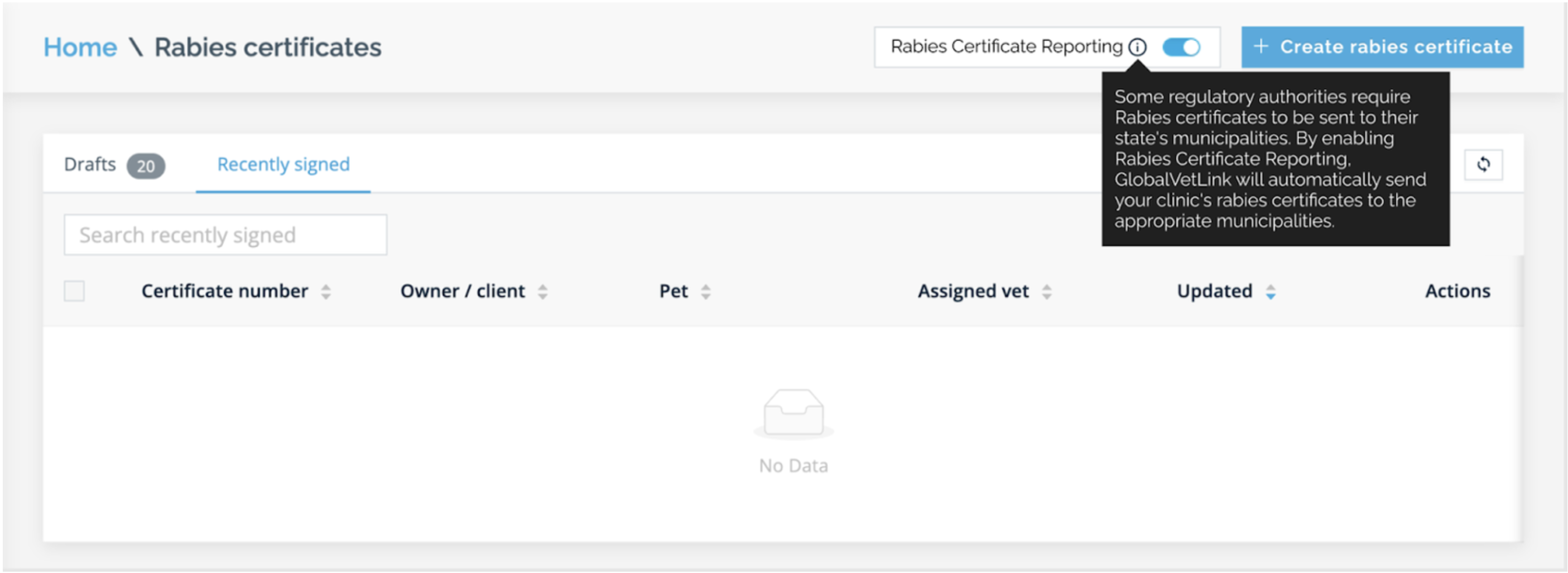Select the Recently signed tab
Screen dimensions: 1568x573
pyautogui.click(x=283, y=164)
